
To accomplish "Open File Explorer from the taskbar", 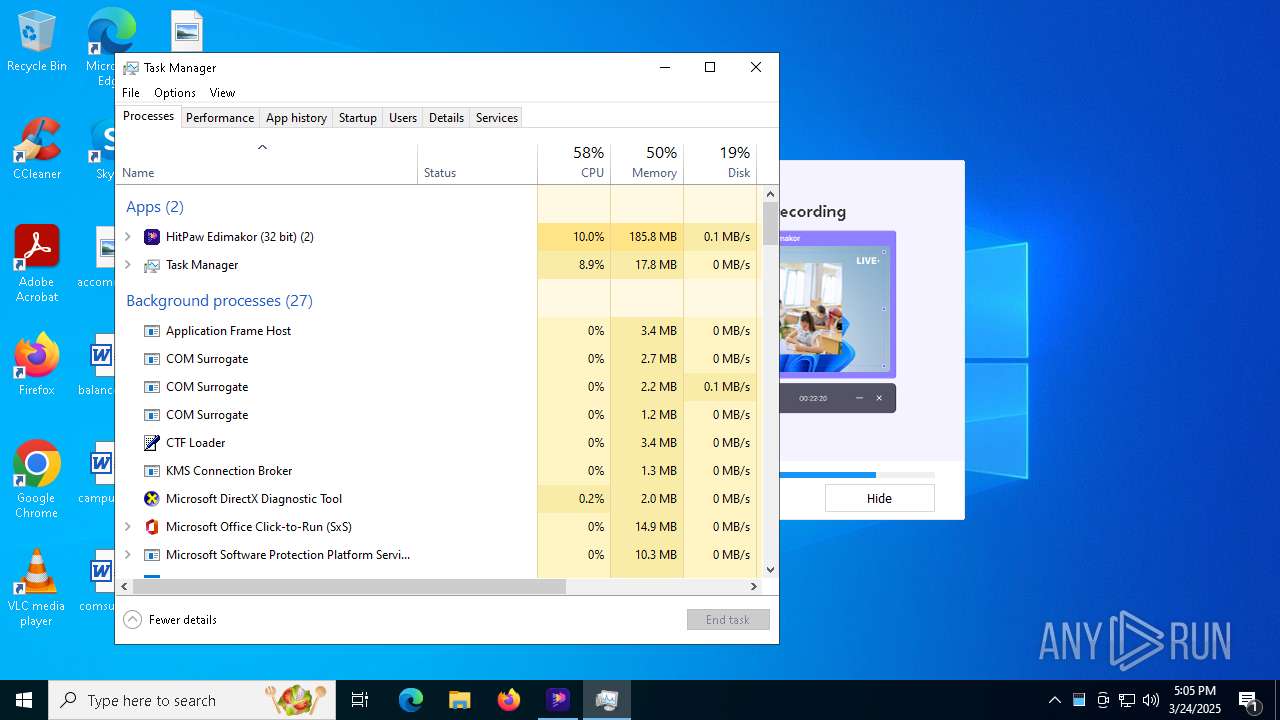I will 459,700.
